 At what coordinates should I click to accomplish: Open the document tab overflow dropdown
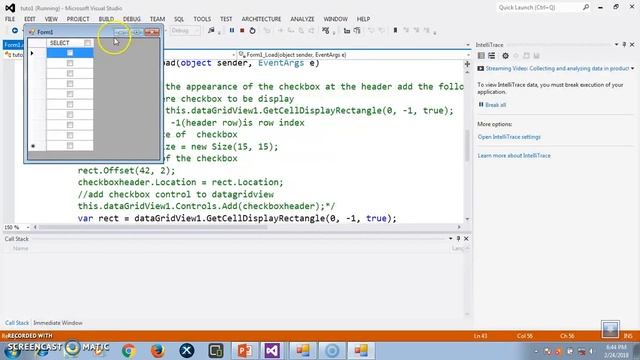[x=467, y=45]
